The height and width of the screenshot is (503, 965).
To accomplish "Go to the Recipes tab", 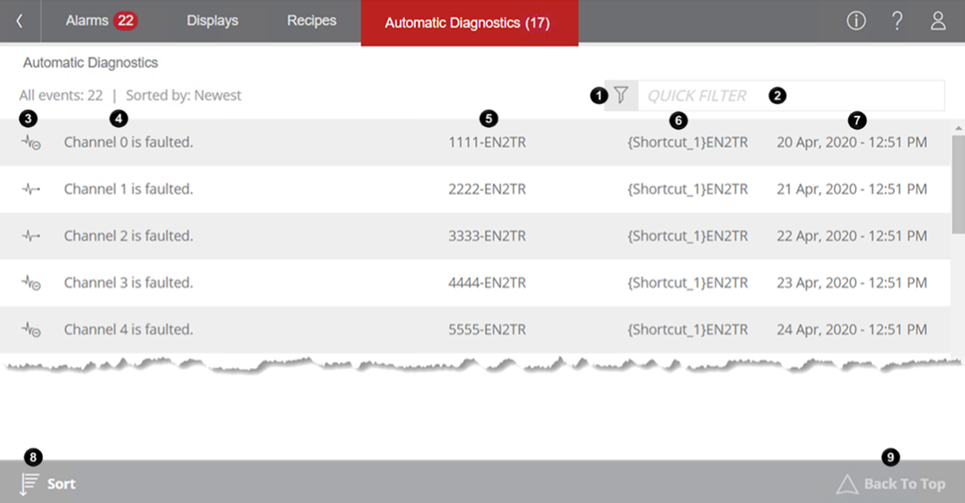I will point(311,21).
